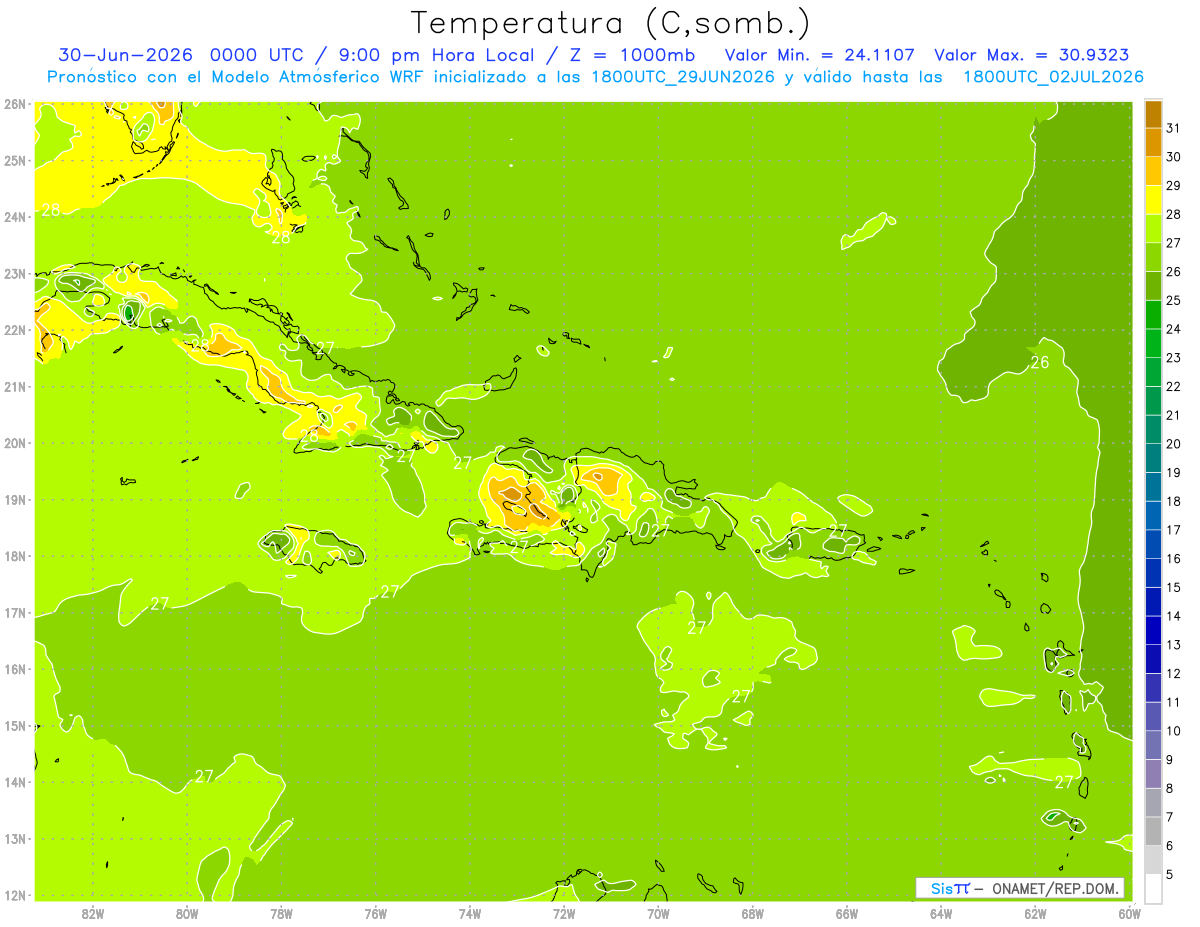Screen dimensions: 1200x927
Task: Click the "64W" longitude axis label
Action: tap(941, 913)
